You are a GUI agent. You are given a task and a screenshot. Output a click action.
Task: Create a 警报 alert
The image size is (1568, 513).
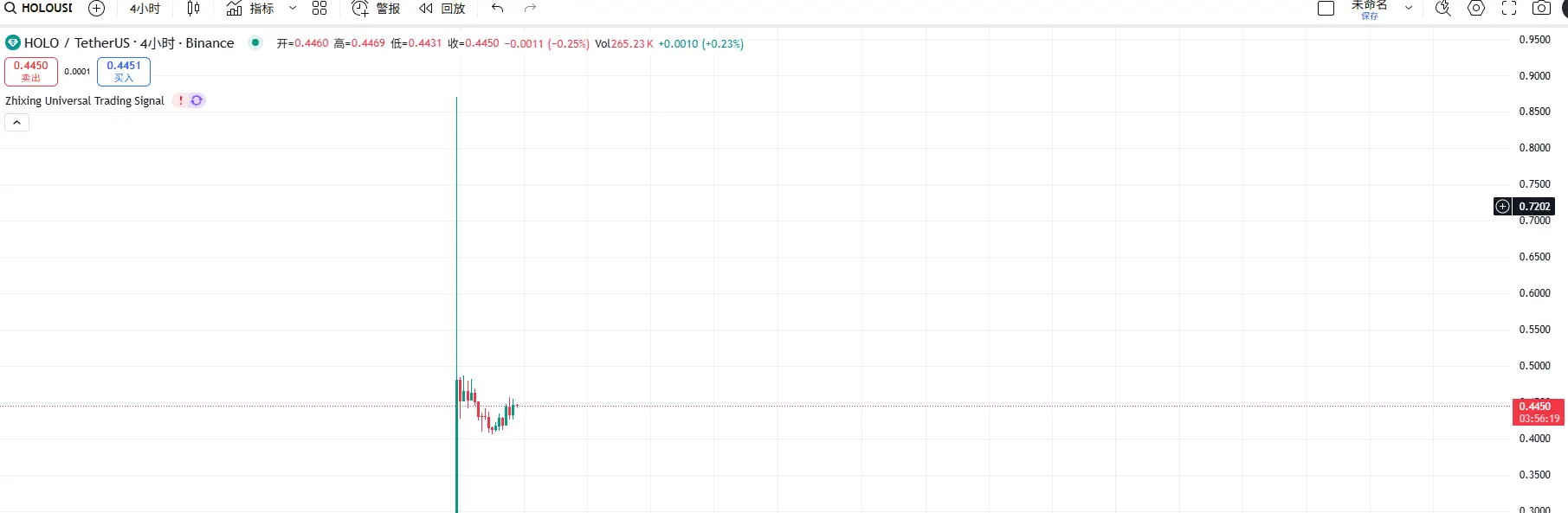point(376,9)
